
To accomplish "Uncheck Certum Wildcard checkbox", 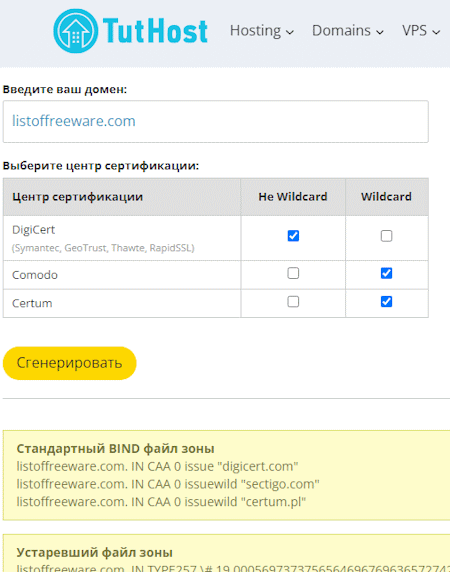I will (386, 302).
